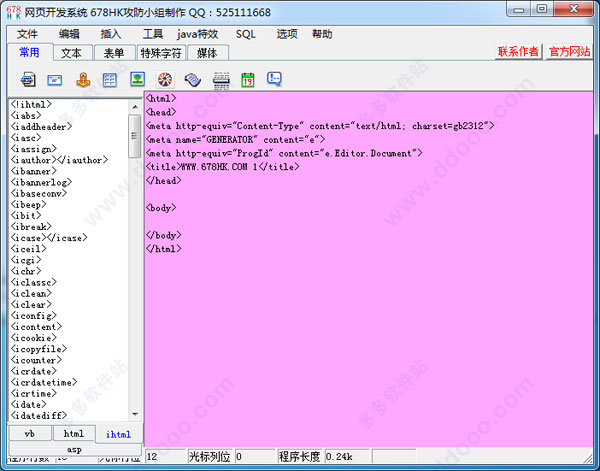The width and height of the screenshot is (600, 471).
Task: Switch to the 文本 tab
Action: tap(72, 53)
